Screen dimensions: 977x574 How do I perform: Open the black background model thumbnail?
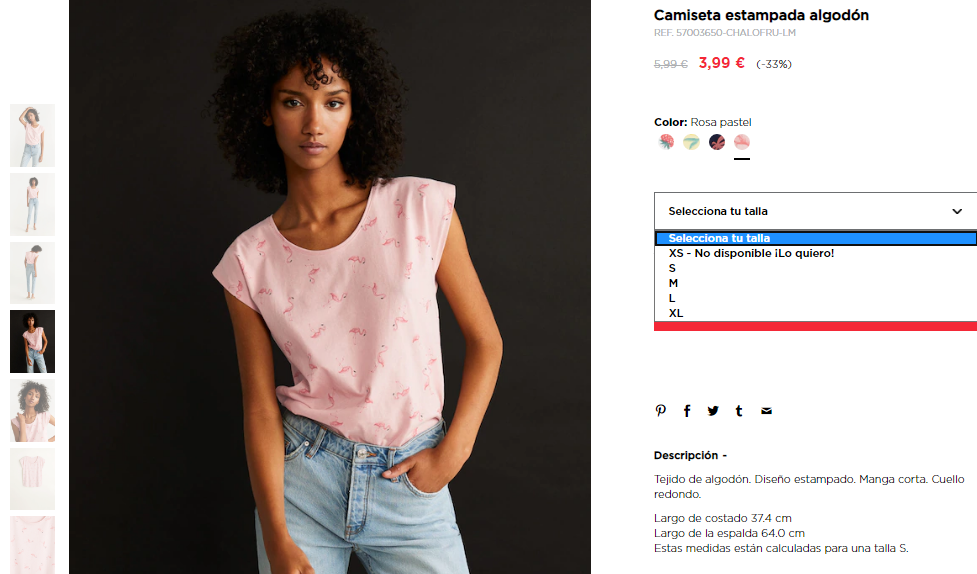(x=32, y=342)
